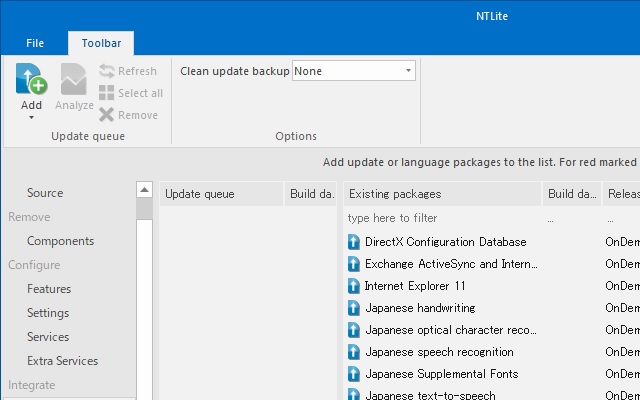Go to the Source page in sidebar
Screen dimensions: 640x400
pyautogui.click(x=45, y=193)
